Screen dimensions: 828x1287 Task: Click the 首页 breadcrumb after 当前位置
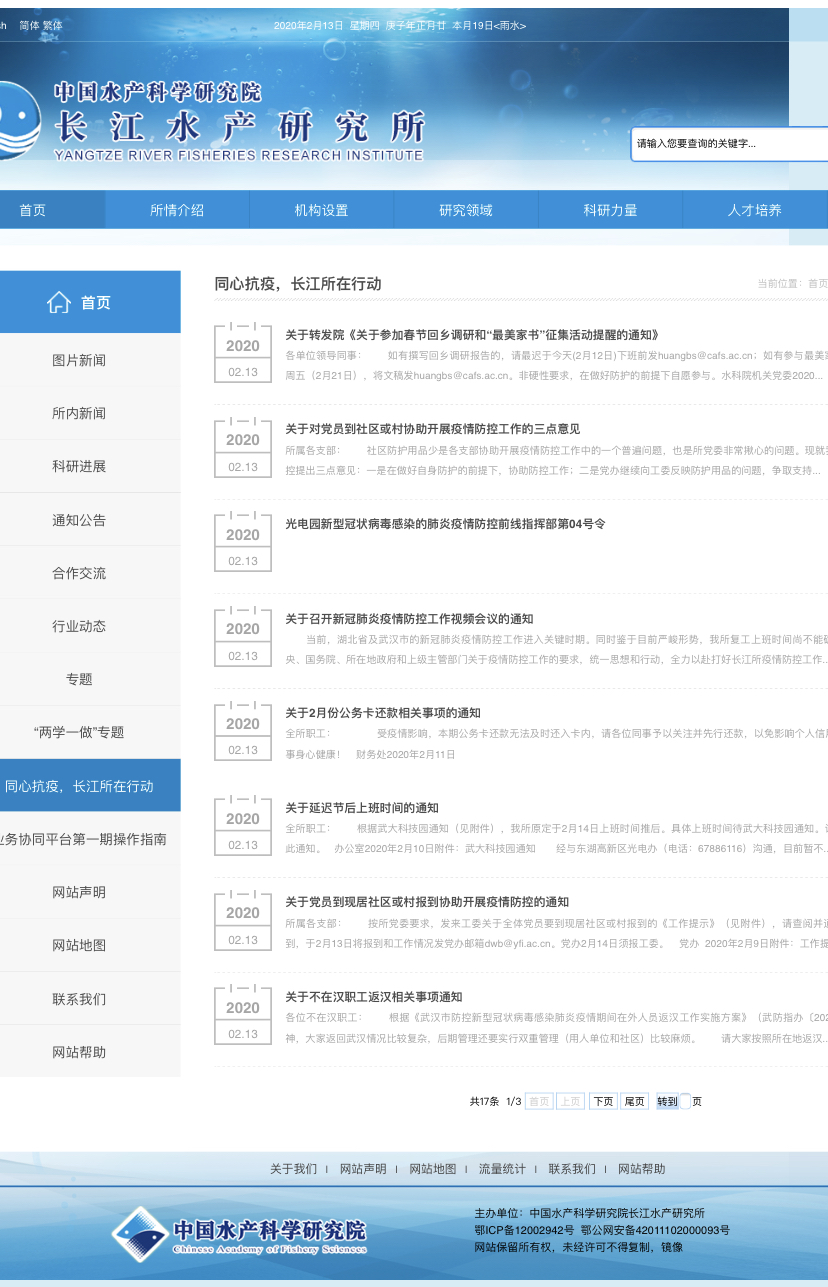[x=818, y=284]
